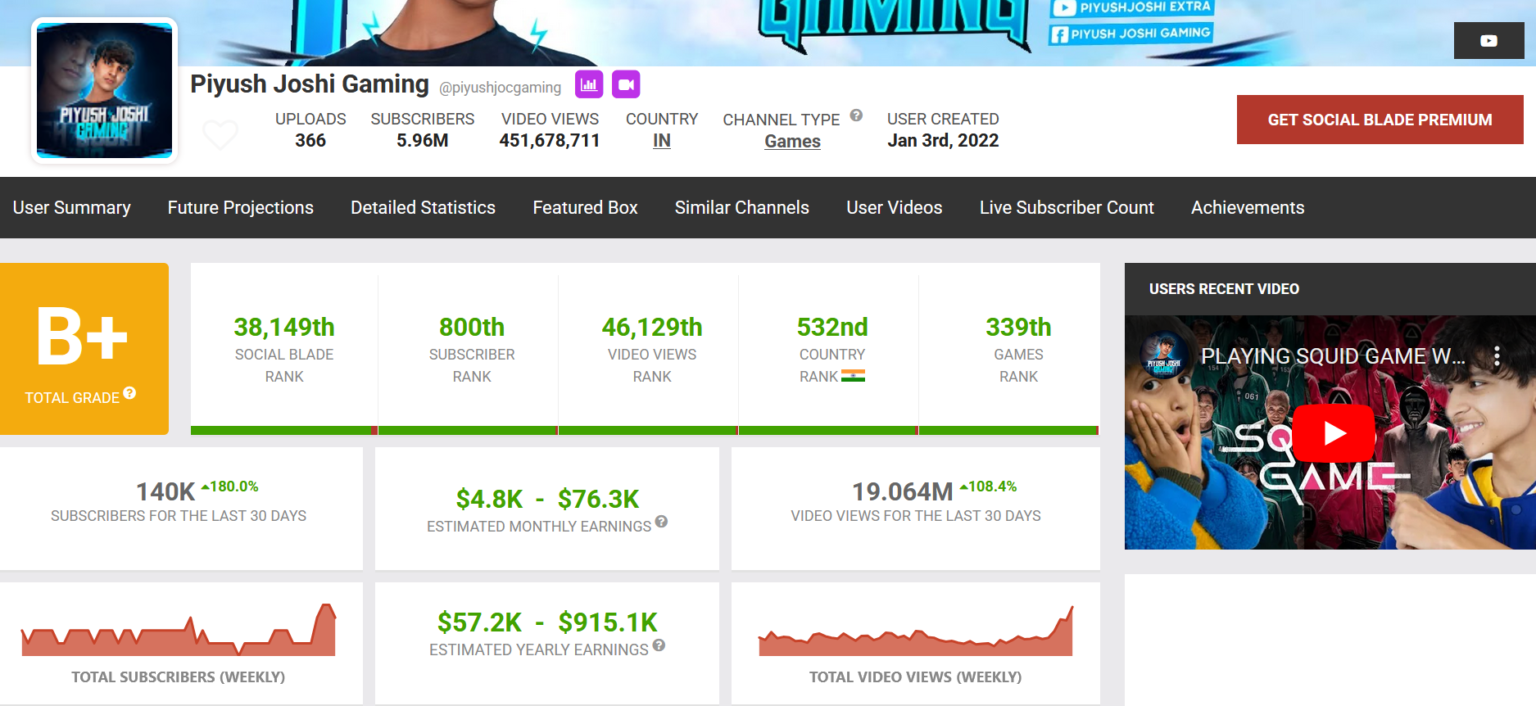Switch to the Achievements tab

(x=1248, y=208)
